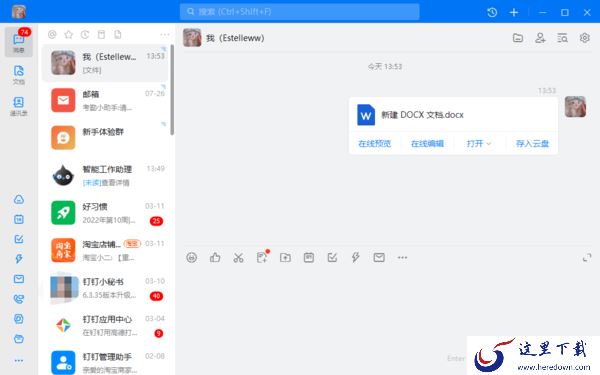Open the to-do checklist sidebar icon
600x375 pixels.
coord(19,239)
